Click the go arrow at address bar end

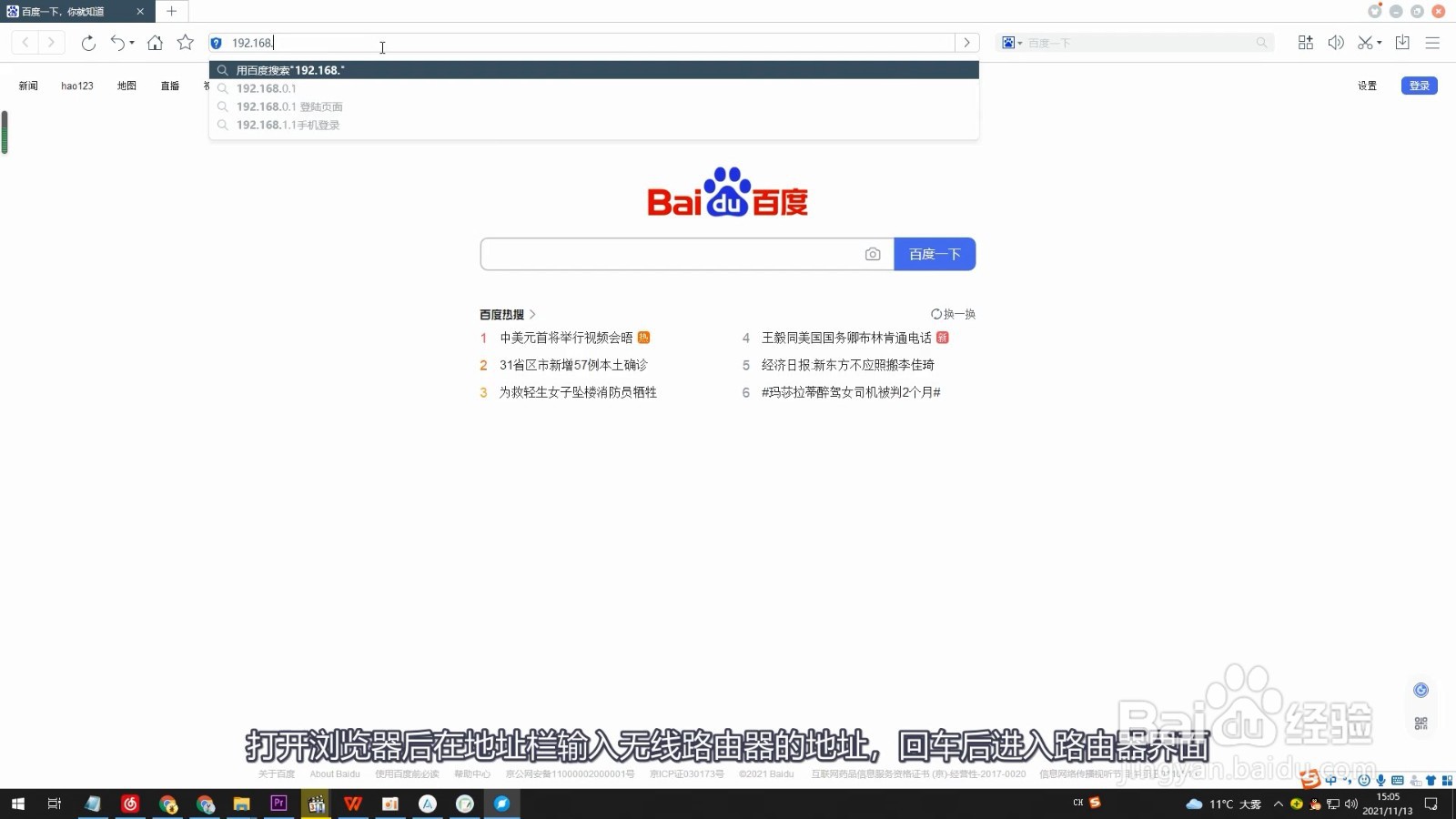point(967,43)
